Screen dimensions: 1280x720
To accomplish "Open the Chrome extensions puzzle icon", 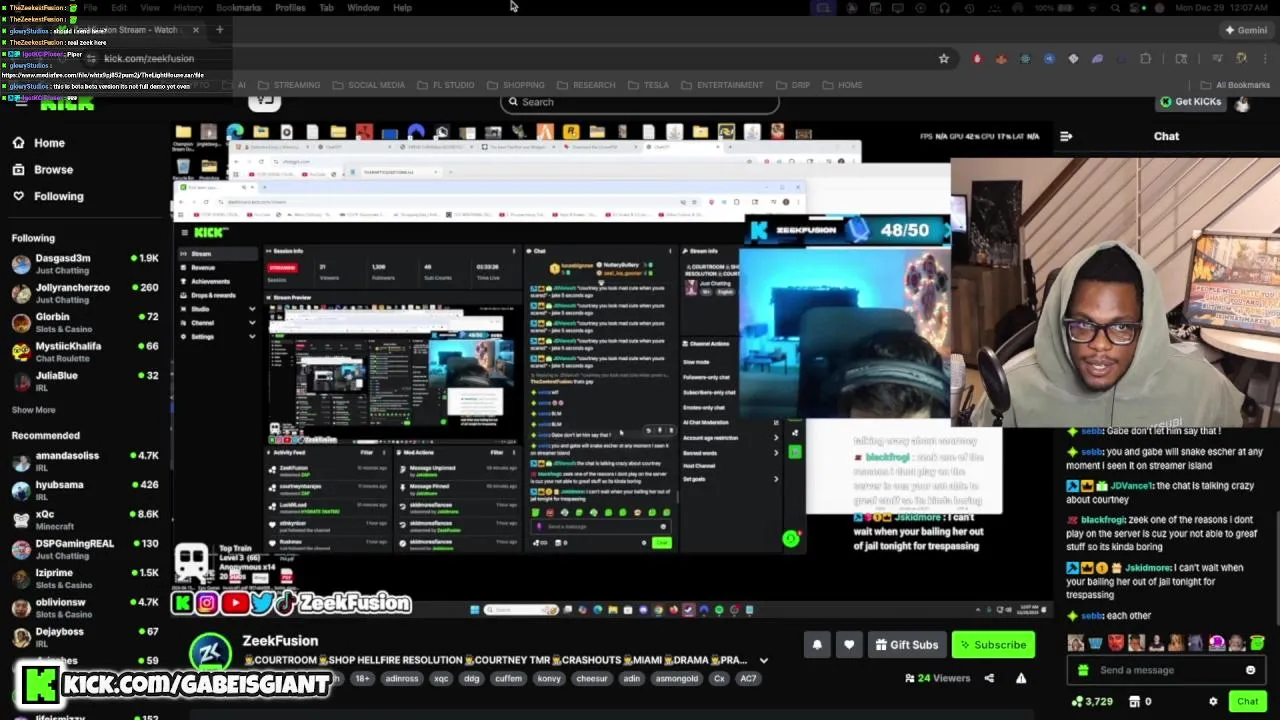I will (1145, 59).
